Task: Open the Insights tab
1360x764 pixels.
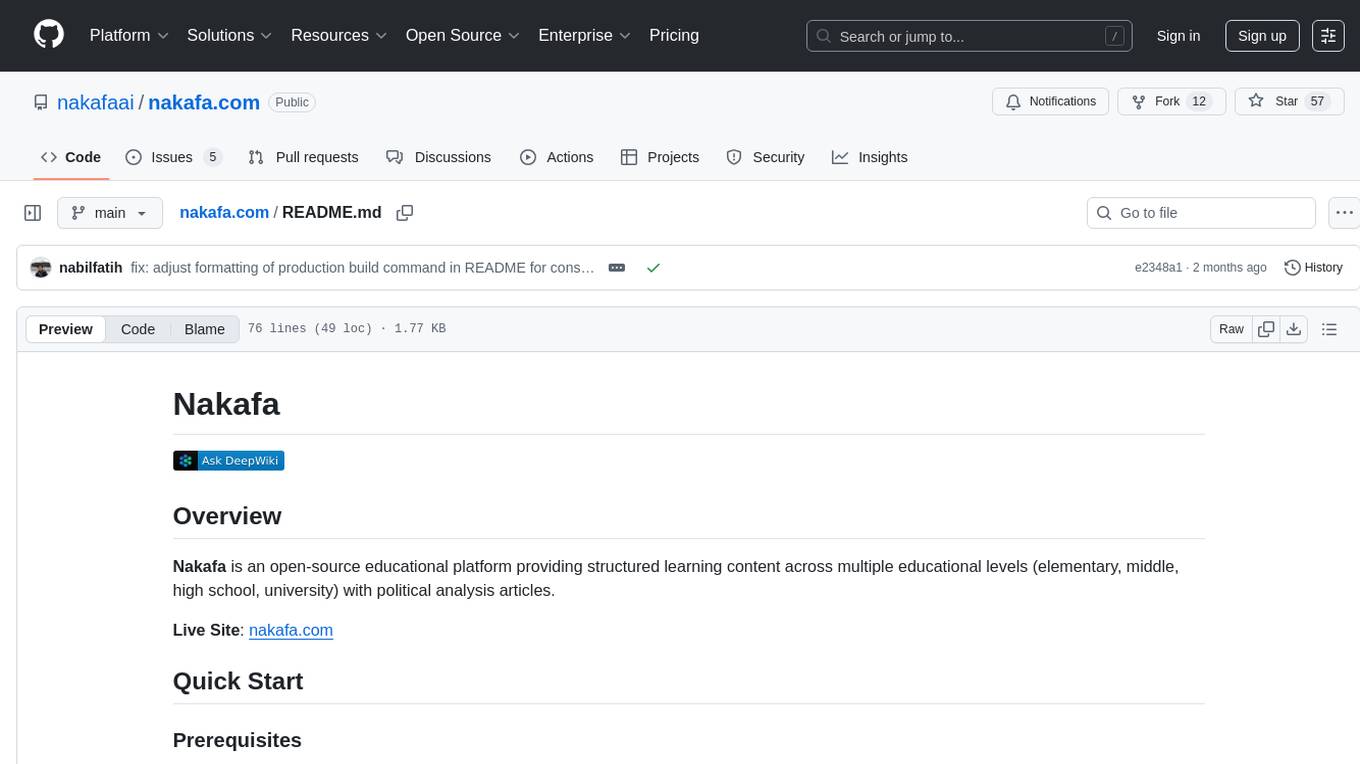Action: 870,157
